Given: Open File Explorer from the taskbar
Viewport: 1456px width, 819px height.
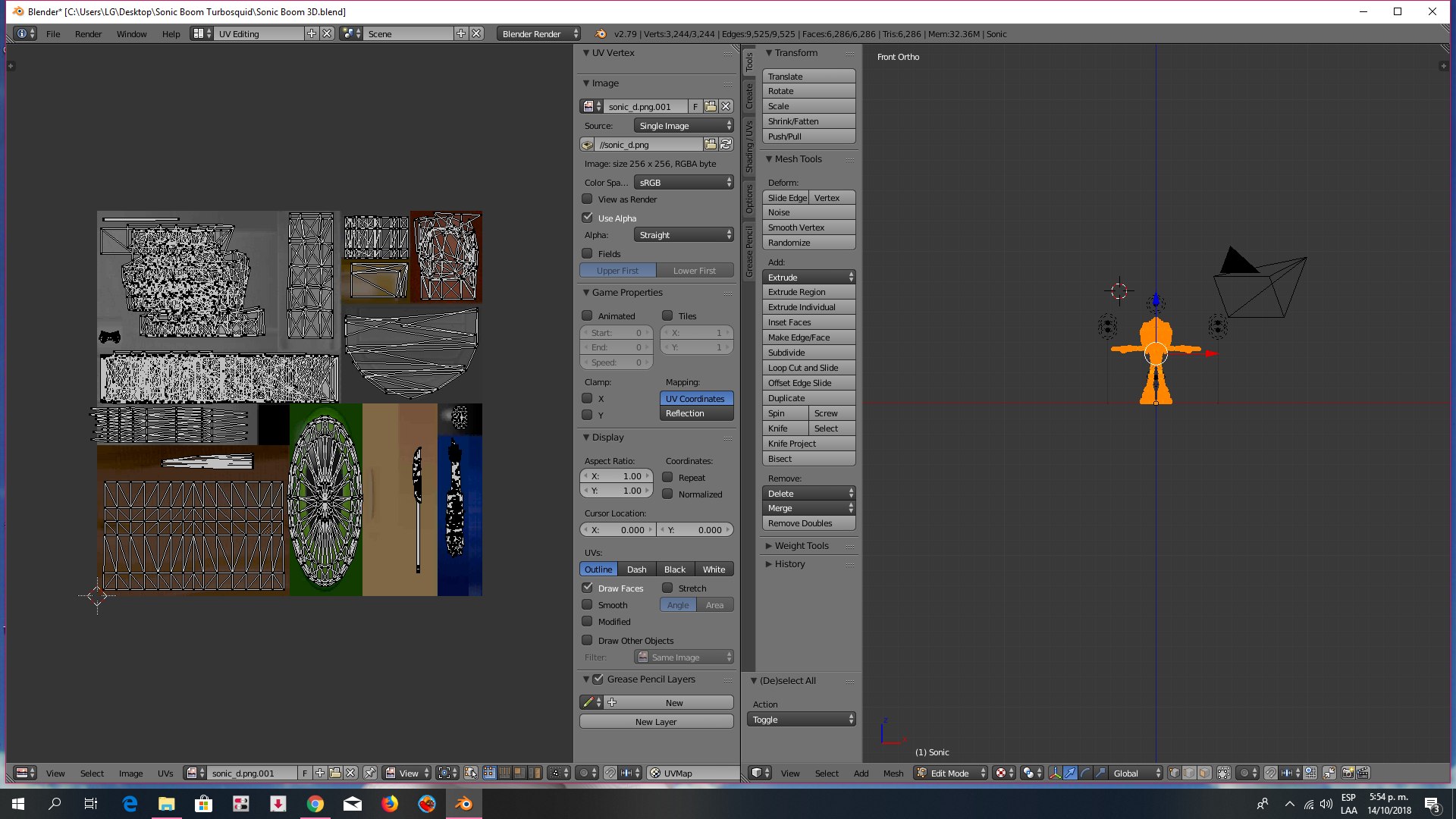Looking at the screenshot, I should 167,804.
